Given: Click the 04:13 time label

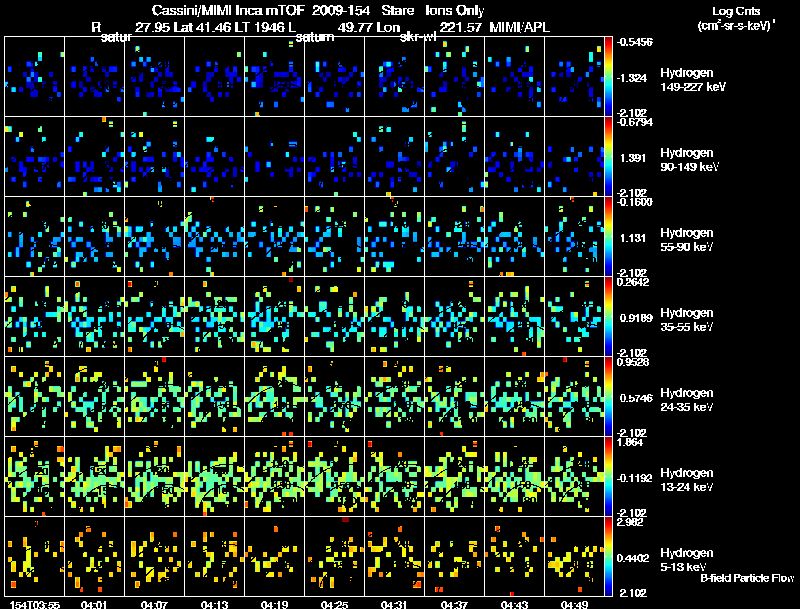Looking at the screenshot, I should (x=214, y=605).
